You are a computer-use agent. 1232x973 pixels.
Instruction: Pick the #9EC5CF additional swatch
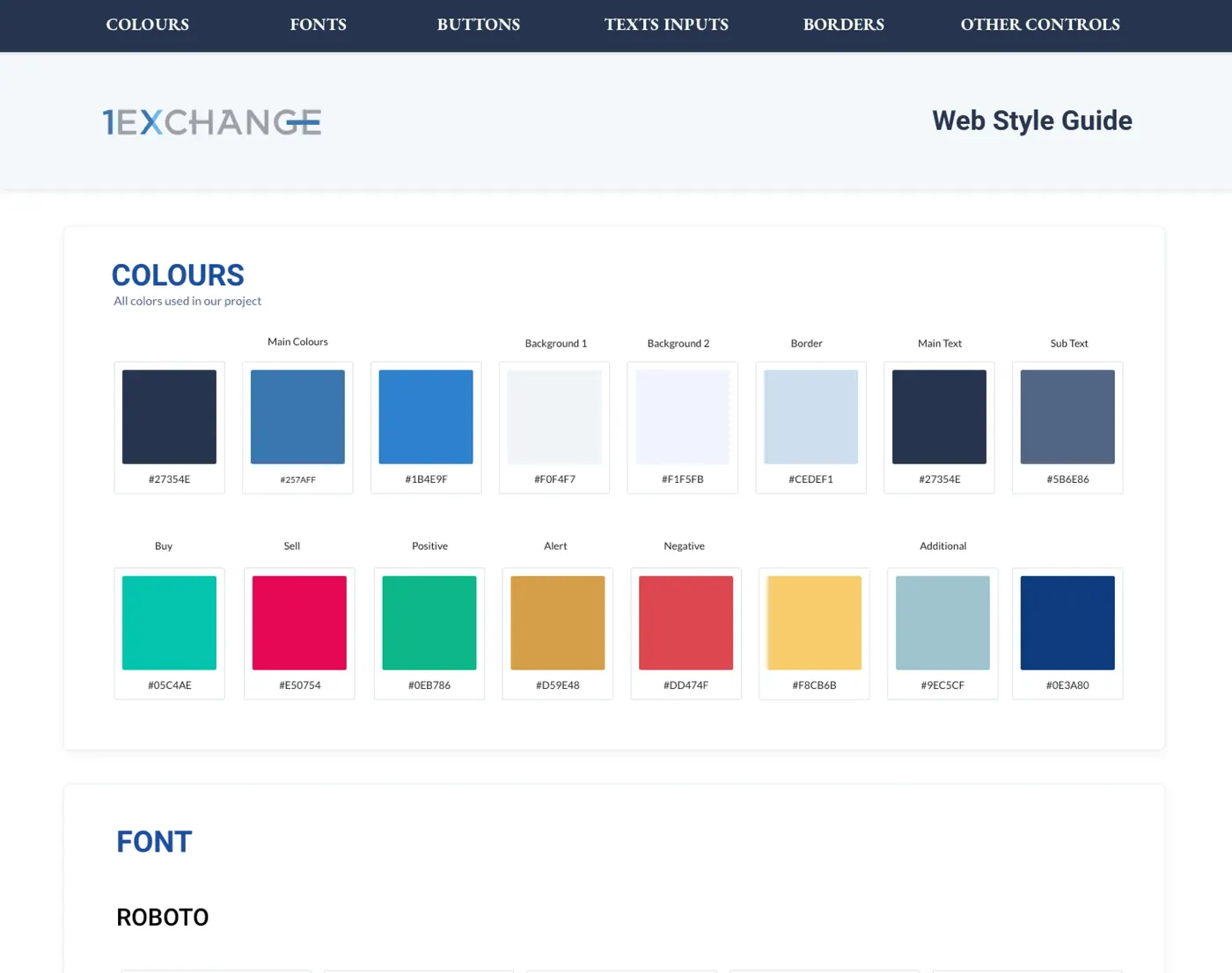click(x=942, y=623)
